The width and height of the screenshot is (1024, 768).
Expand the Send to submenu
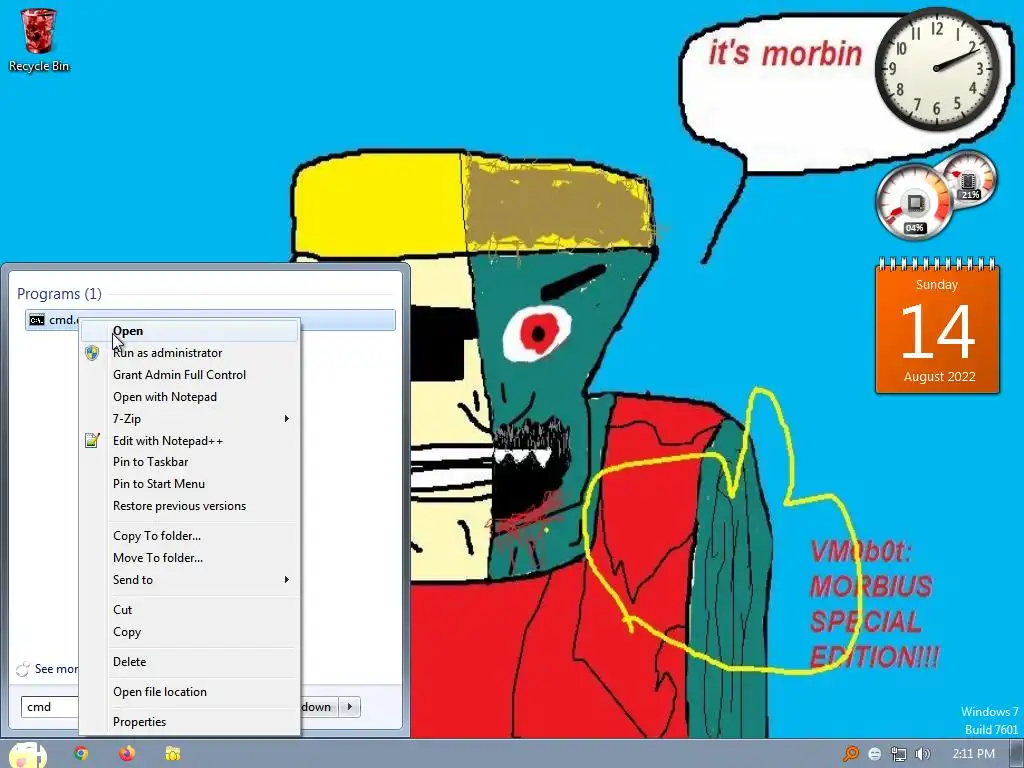(x=189, y=580)
